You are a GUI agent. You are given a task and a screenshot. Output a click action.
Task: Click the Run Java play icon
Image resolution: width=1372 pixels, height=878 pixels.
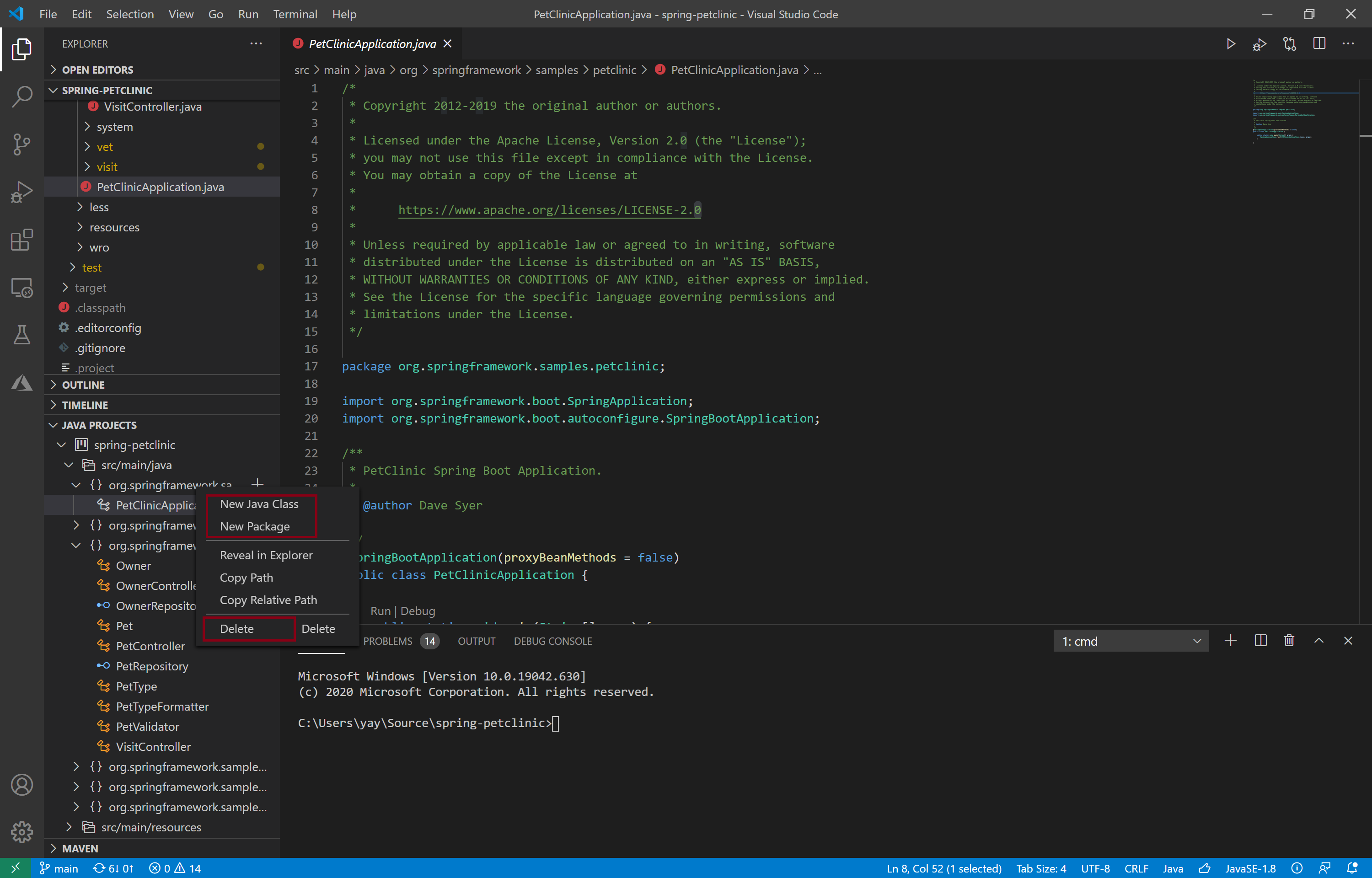pyautogui.click(x=1231, y=44)
